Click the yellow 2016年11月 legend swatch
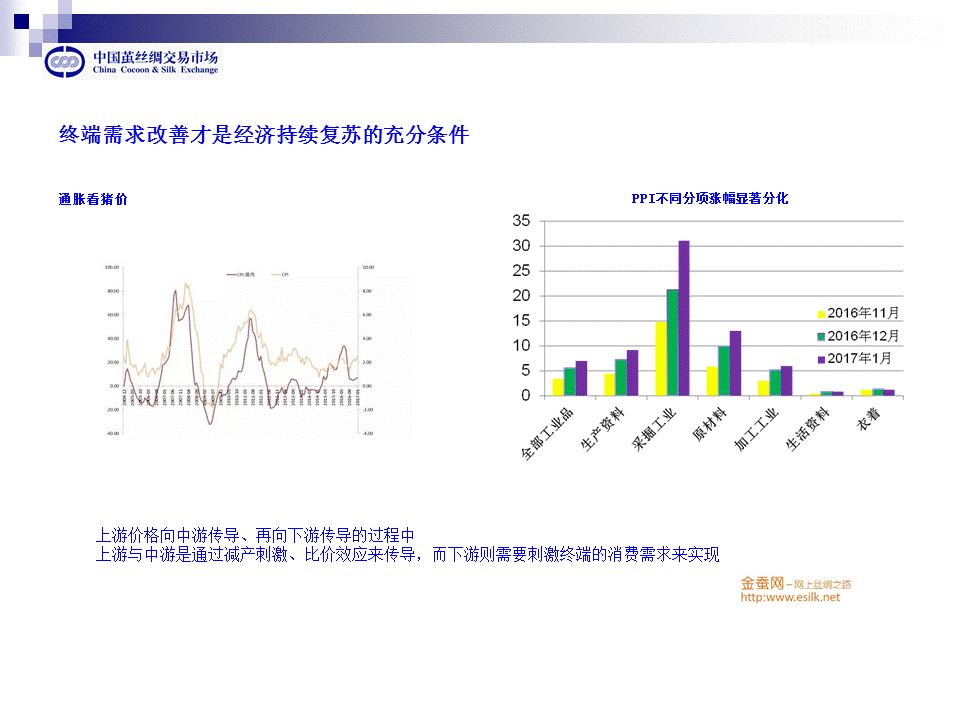960x720 pixels. click(821, 315)
